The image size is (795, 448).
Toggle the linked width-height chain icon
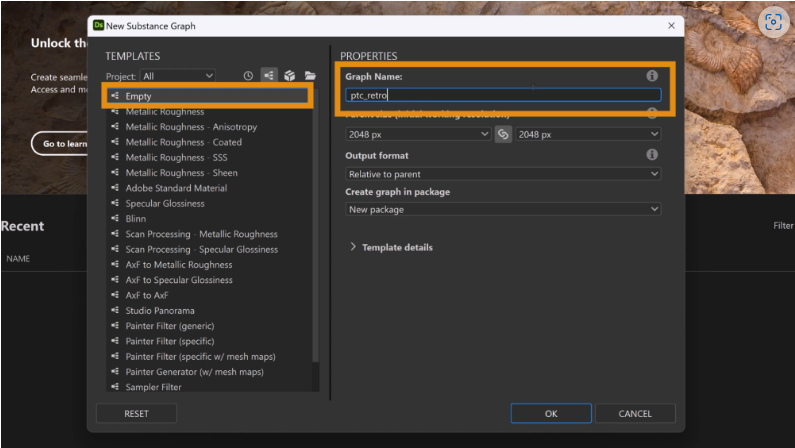click(503, 134)
